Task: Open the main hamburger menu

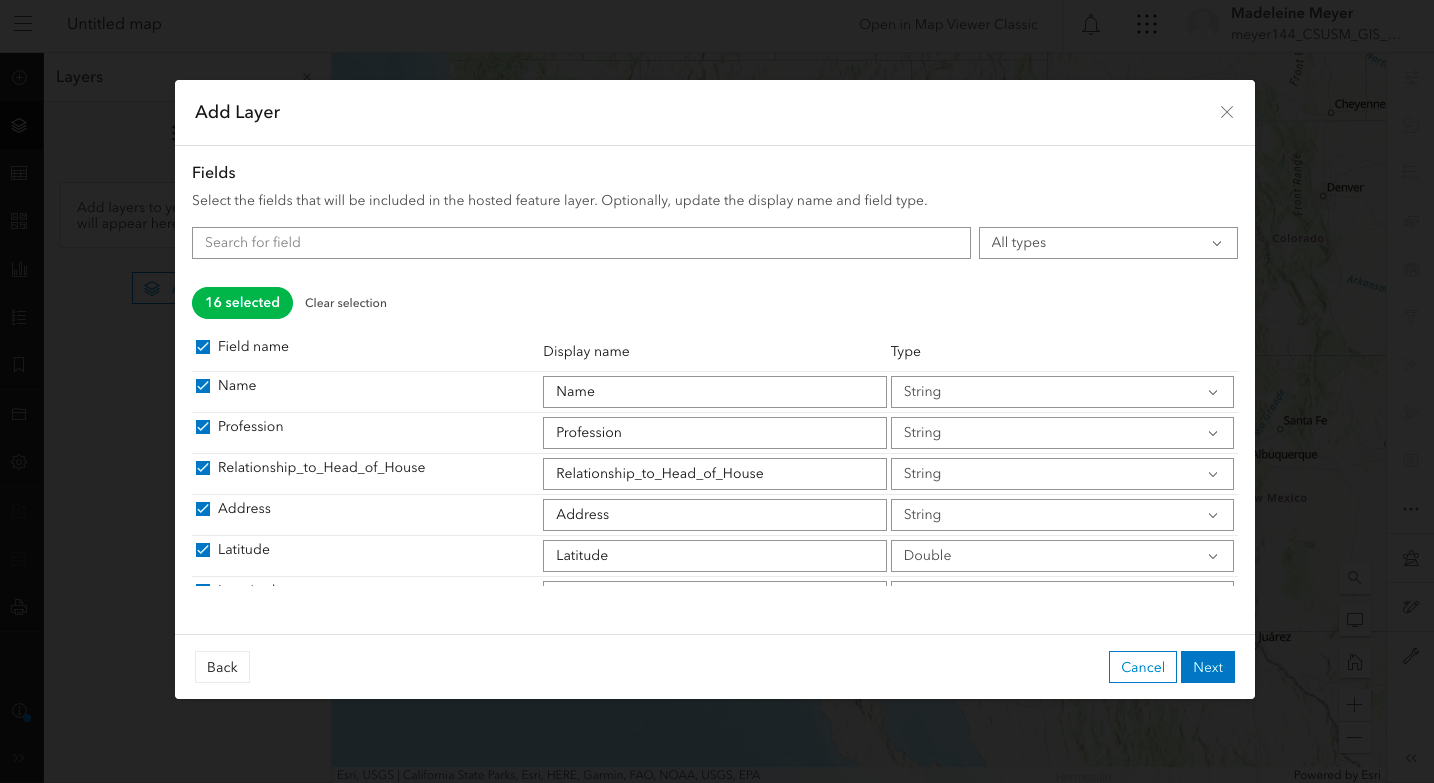Action: coord(22,24)
